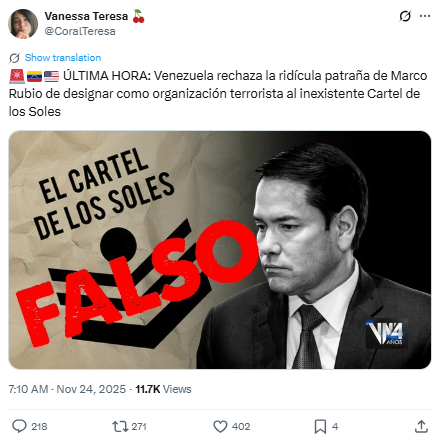Viewport: 437px width, 440px height.
Task: Open the reply comment icon
Action: click(19, 426)
